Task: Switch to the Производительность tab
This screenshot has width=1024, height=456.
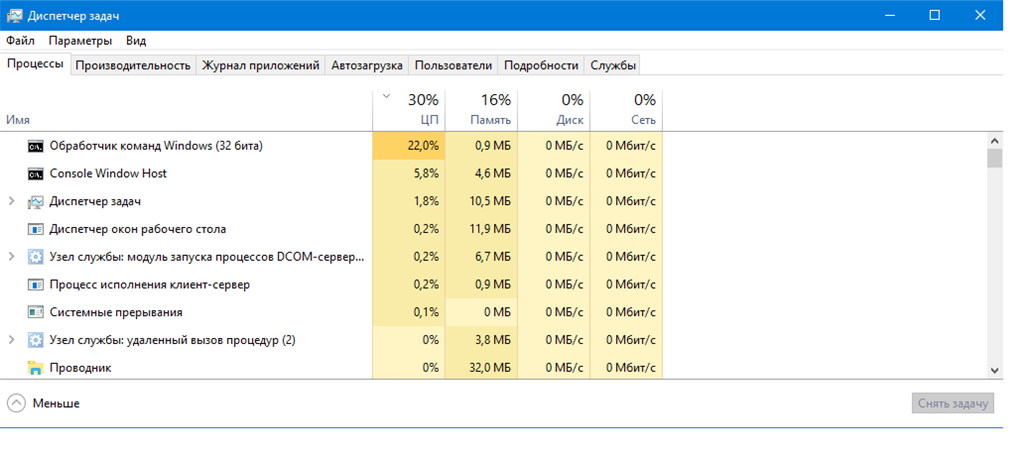Action: (133, 65)
